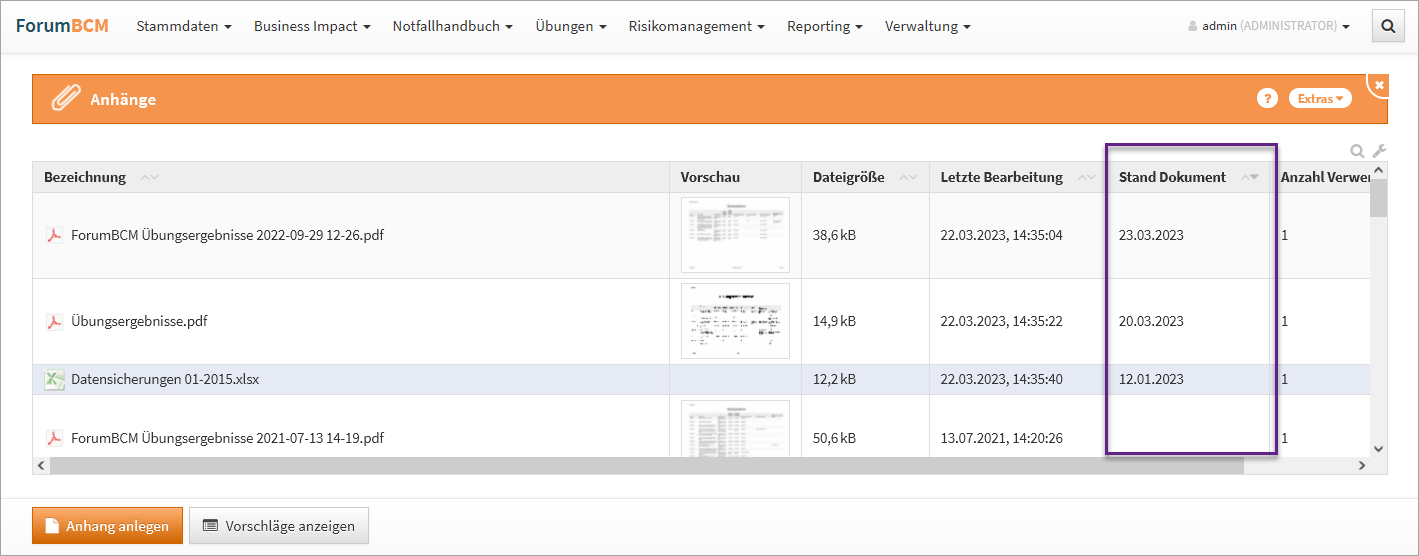Open preview thumbnail of Übungsergebnisse.pdf

pyautogui.click(x=735, y=321)
